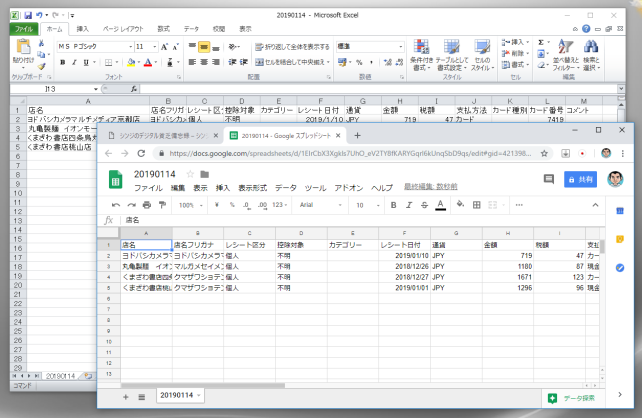
Task: Click Excel Sort and Filter icon
Action: (565, 47)
